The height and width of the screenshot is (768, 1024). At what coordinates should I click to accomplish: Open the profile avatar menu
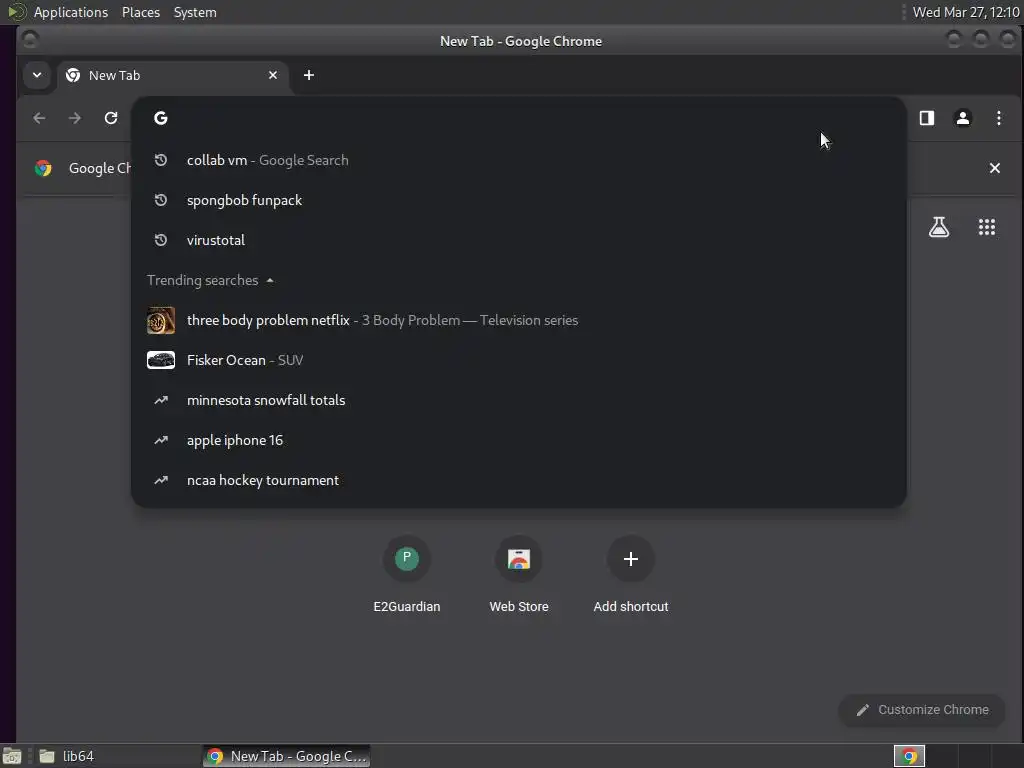(x=963, y=118)
